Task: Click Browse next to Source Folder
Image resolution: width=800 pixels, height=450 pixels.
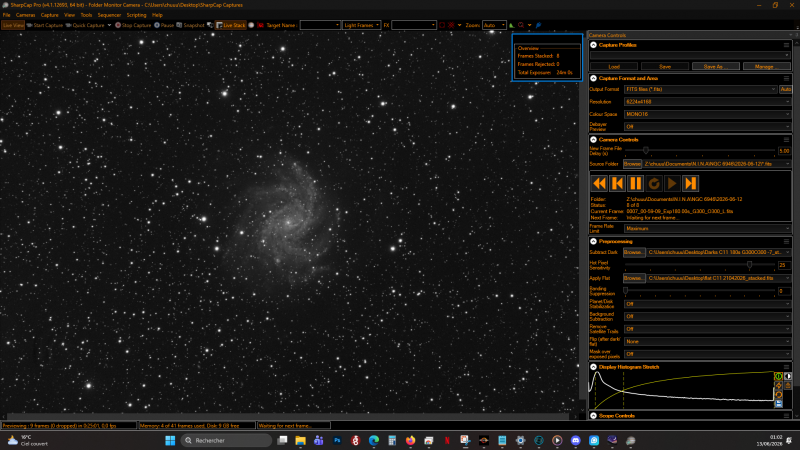Action: tap(632, 164)
